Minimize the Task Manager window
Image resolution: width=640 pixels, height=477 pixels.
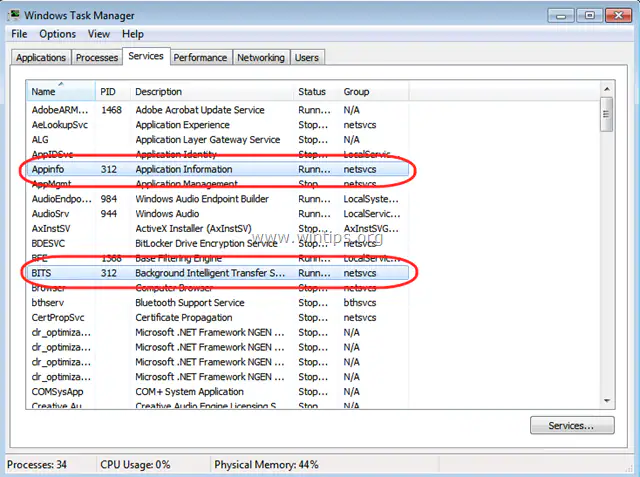pos(561,16)
